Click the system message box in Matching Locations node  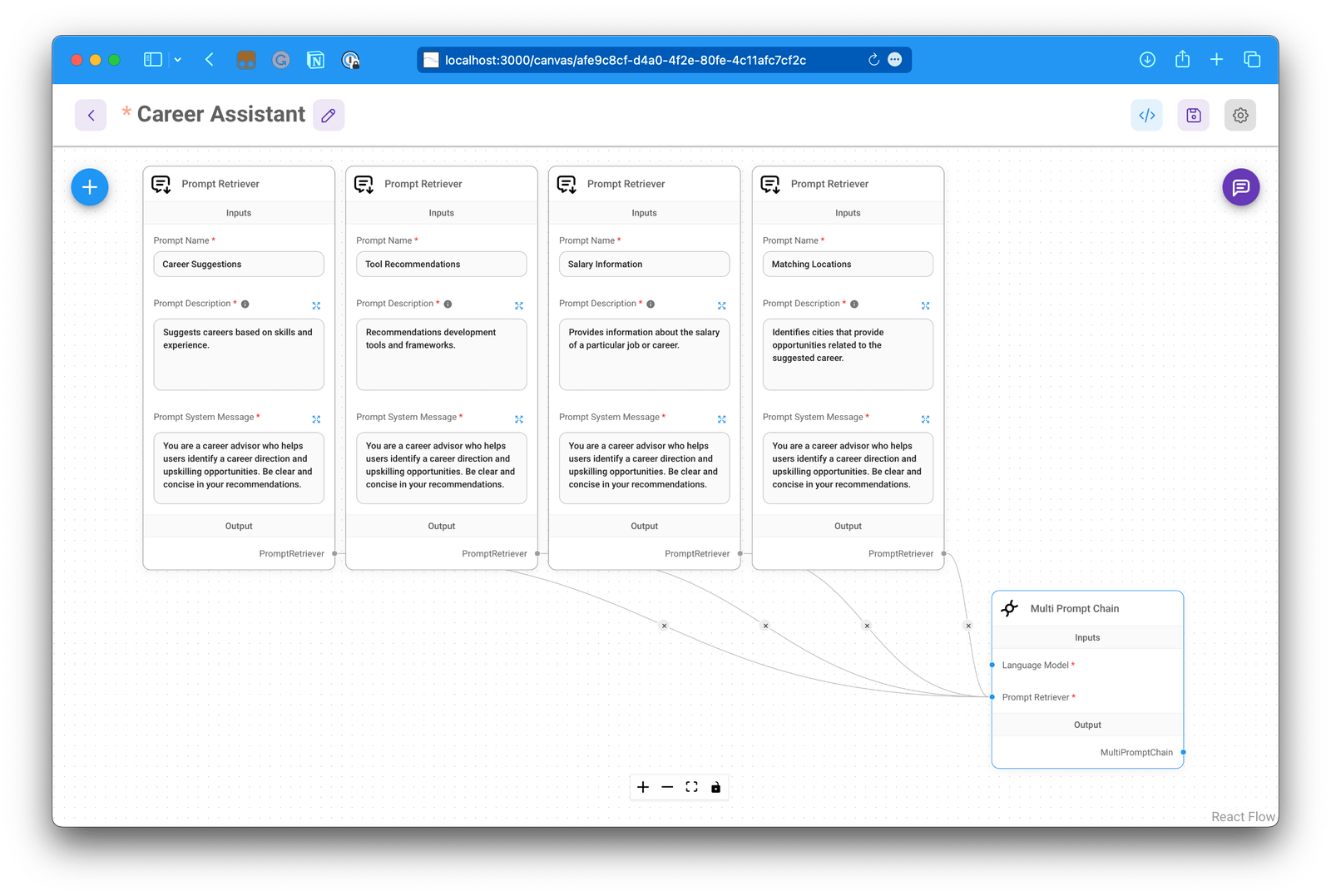click(848, 468)
